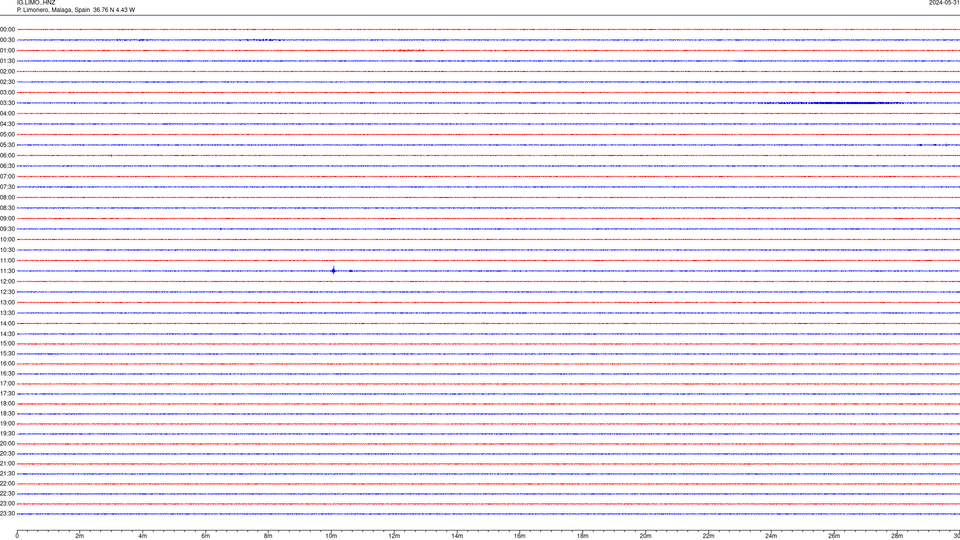960x540 pixels.
Task: Click the 04:30 time label
Action: [7, 124]
